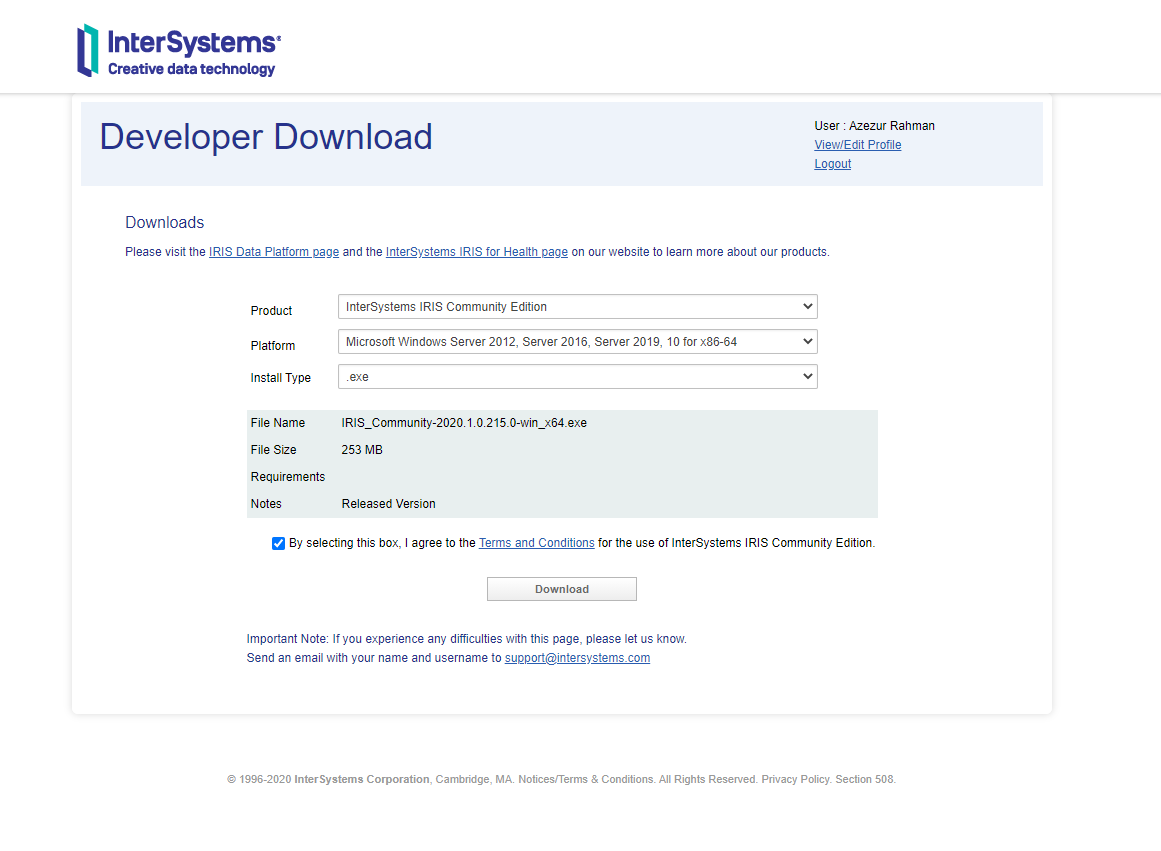Click the Notes label
The image size is (1161, 851).
(x=266, y=504)
